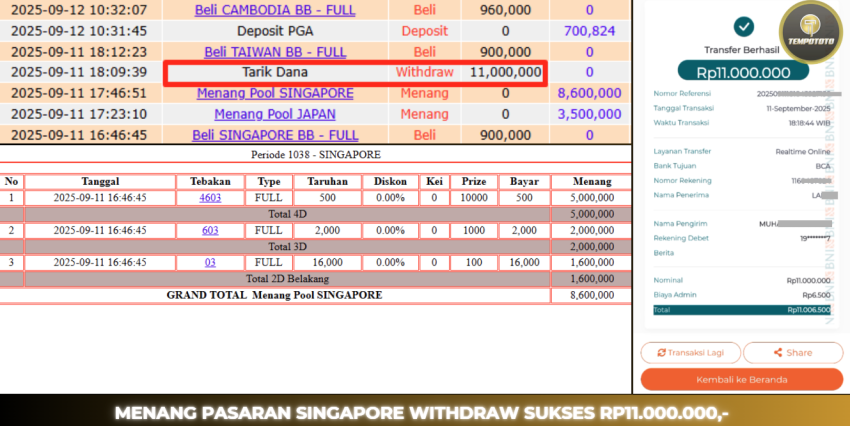Select the Menang type cell for JAPAN row
The width and height of the screenshot is (850, 426).
click(424, 114)
